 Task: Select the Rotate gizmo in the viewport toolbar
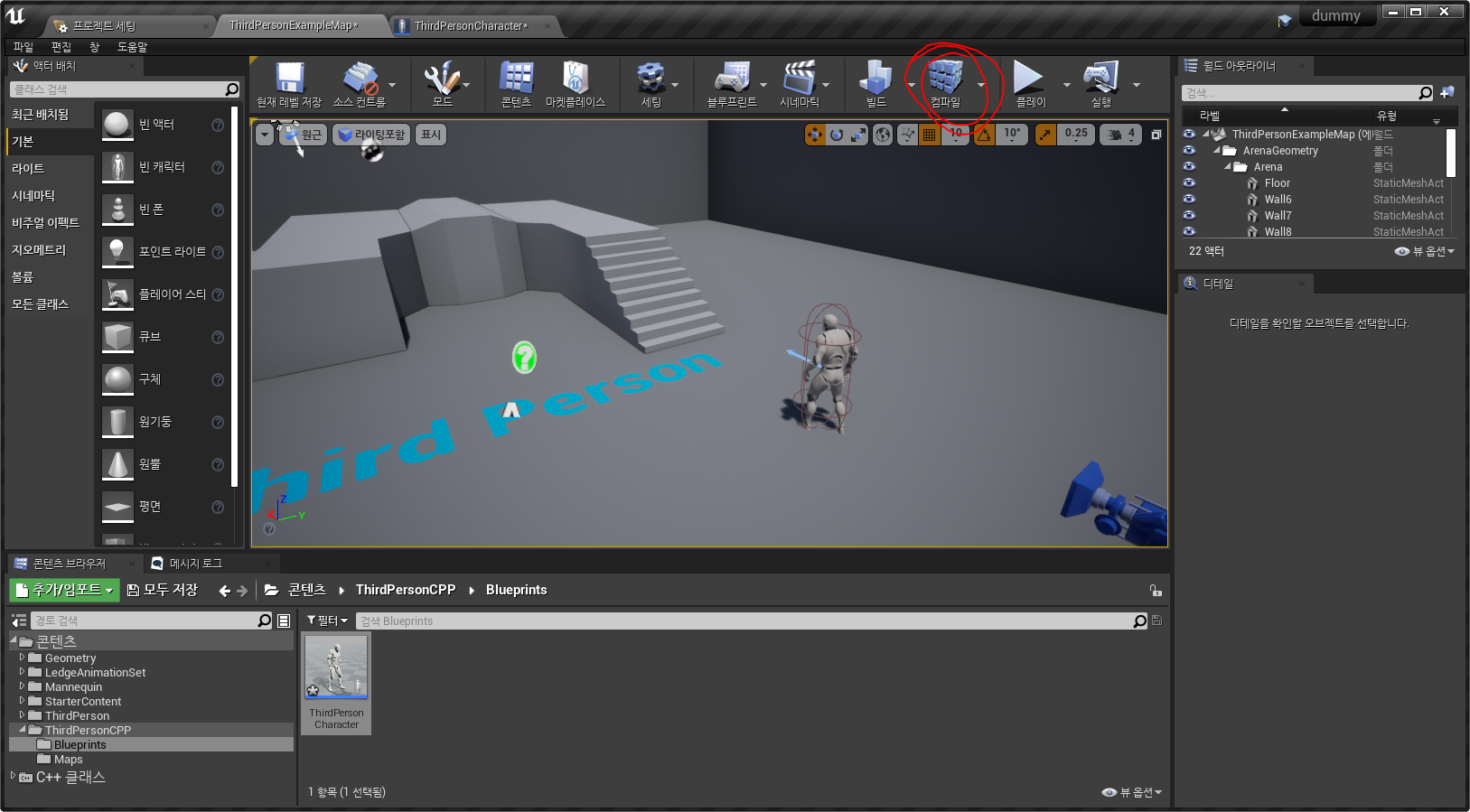pos(837,135)
